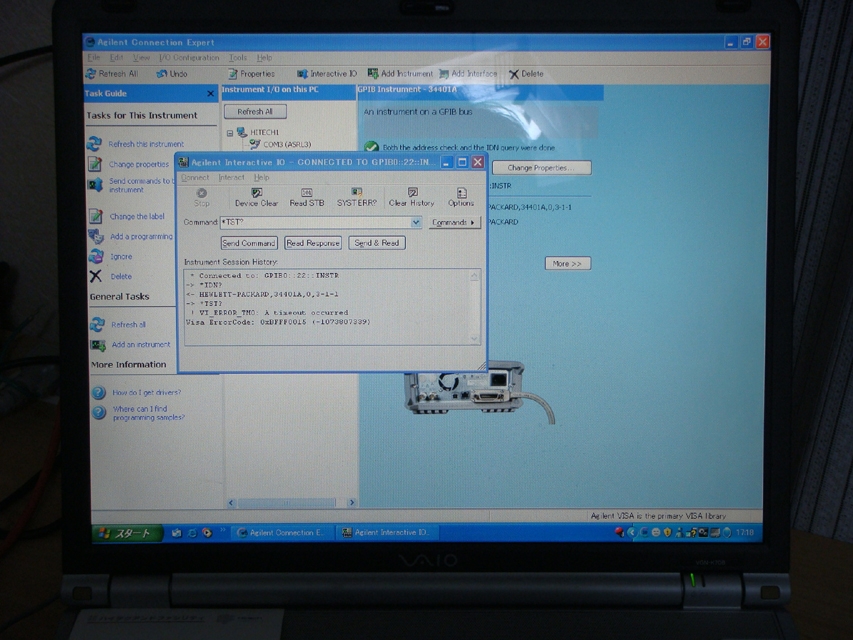Click Refresh All in the Connection Expert toolbar

pyautogui.click(x=113, y=73)
